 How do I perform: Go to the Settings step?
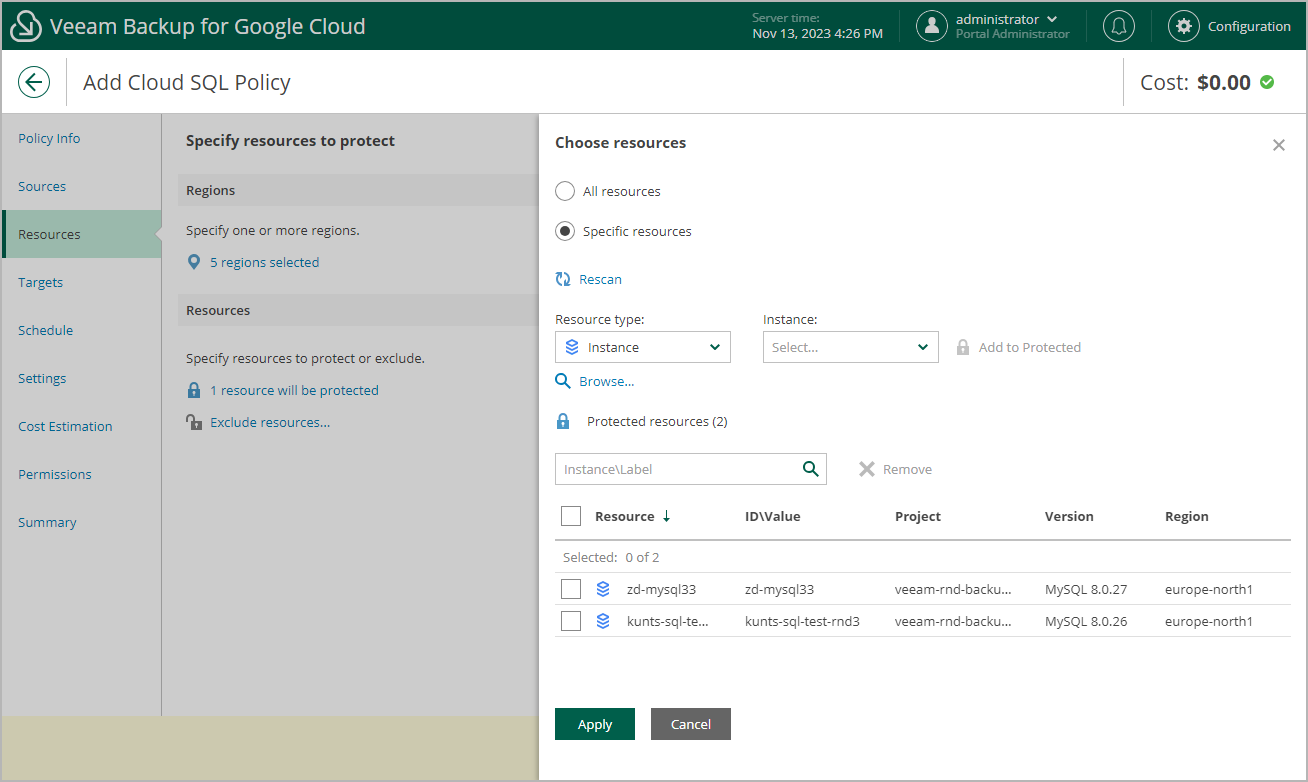[x=42, y=378]
